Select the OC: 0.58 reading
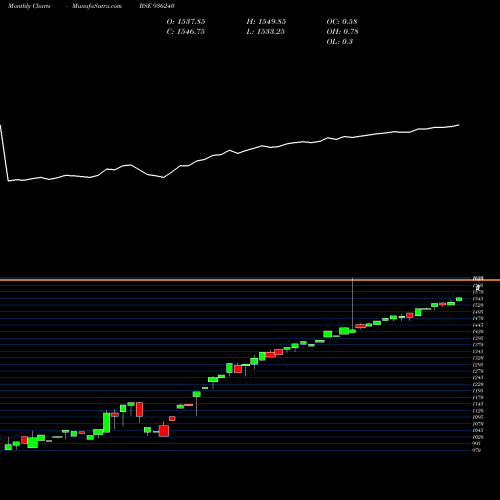500x500 pixels. click(342, 22)
